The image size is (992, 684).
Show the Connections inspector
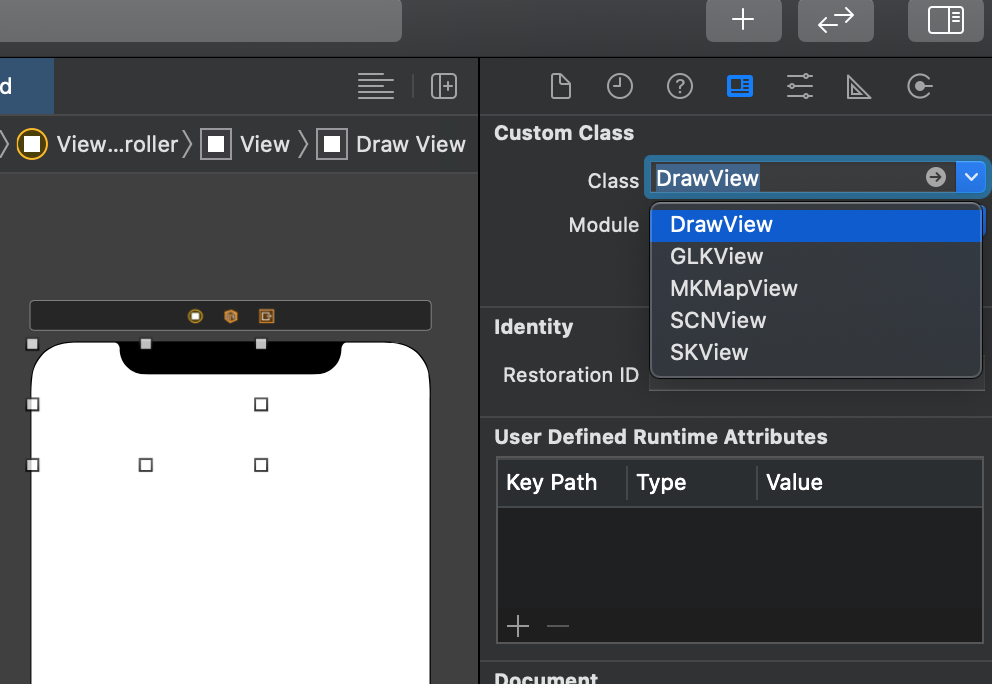tap(919, 86)
